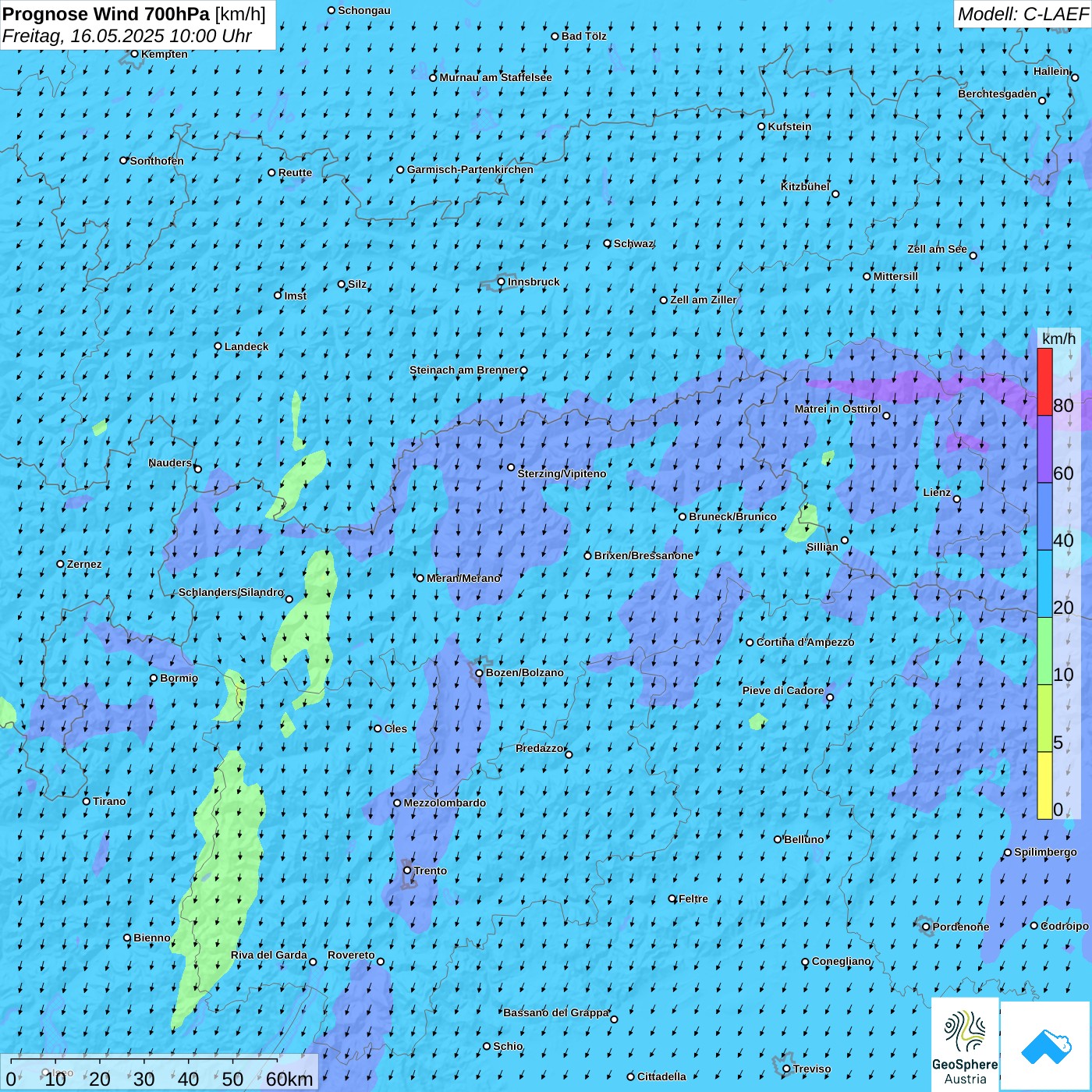Click the Innsbruck city label
The width and height of the screenshot is (1092, 1092).
[534, 282]
